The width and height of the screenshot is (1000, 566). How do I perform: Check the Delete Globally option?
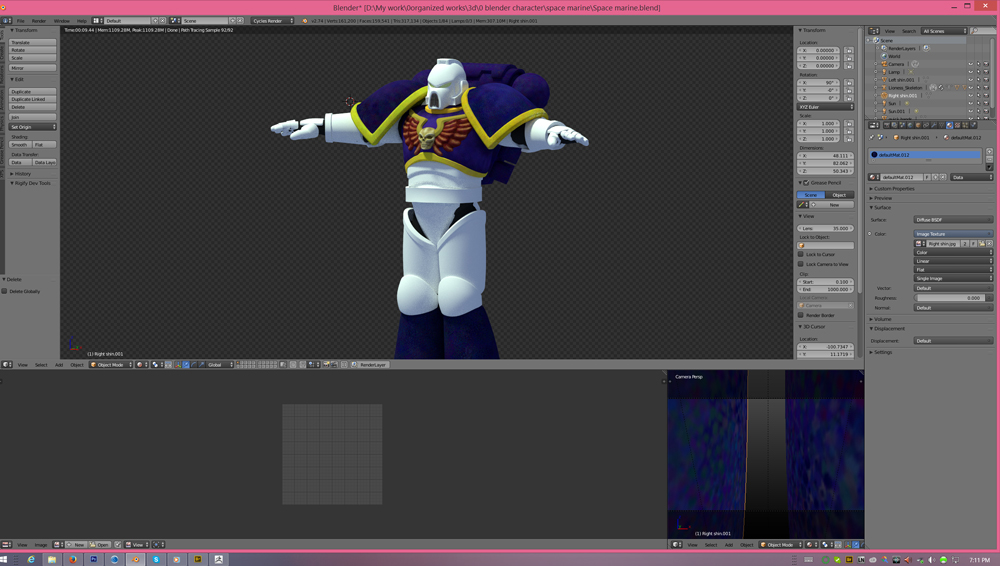(4, 291)
